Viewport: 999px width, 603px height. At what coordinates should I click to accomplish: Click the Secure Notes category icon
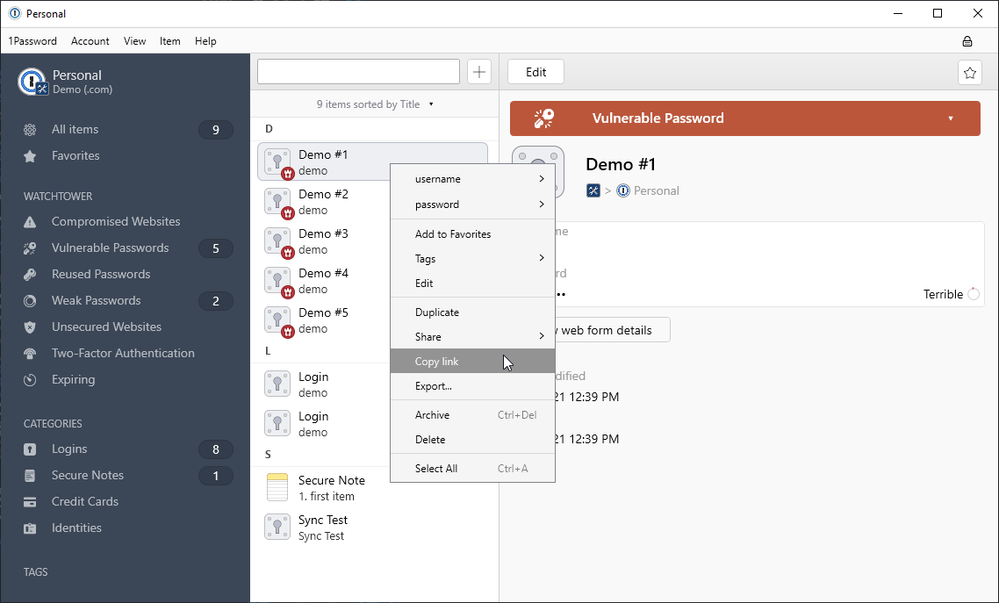point(30,476)
